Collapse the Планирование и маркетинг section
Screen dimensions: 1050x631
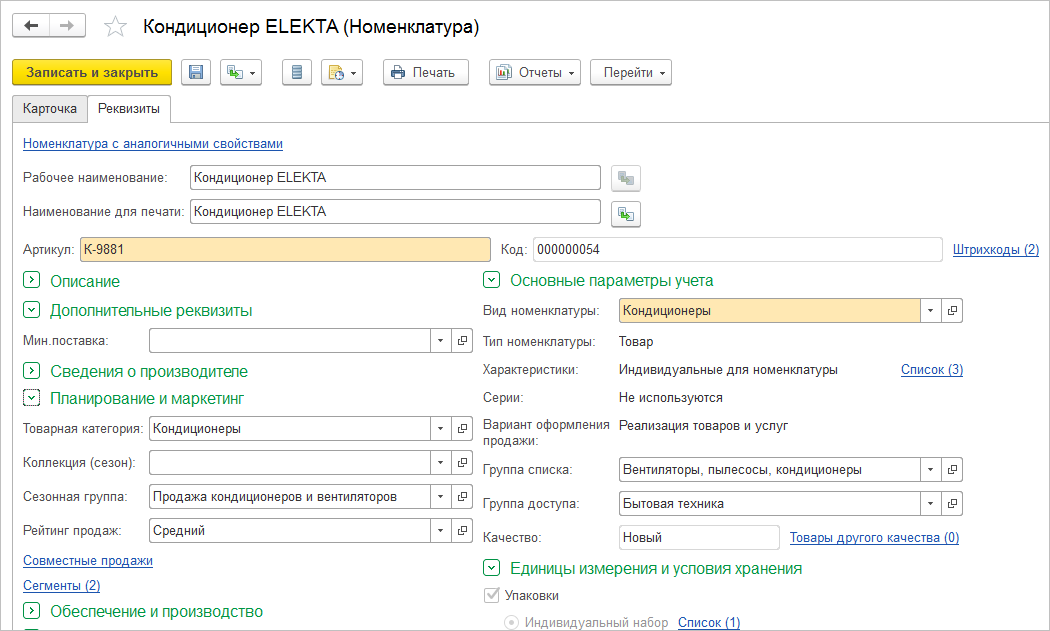31,399
